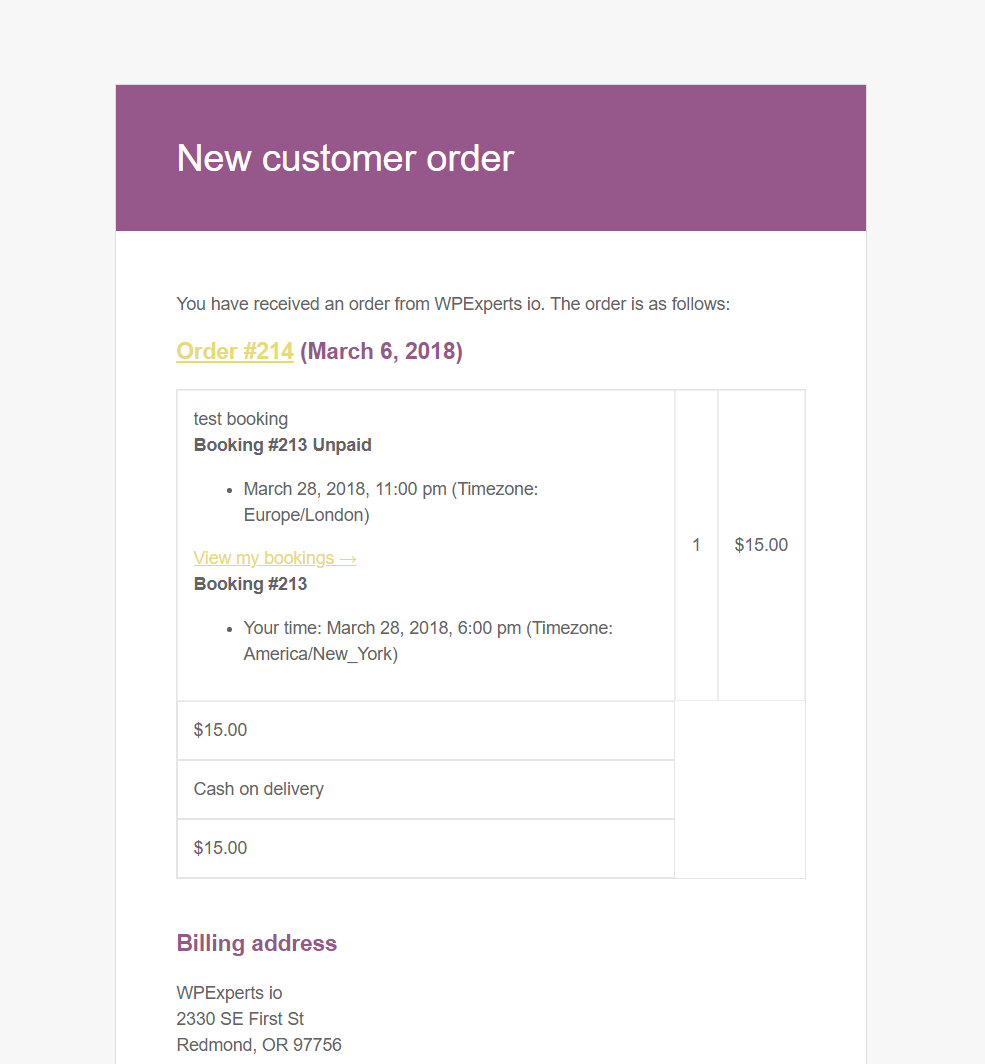Click the $15.00 price beside the quantity
Viewport: 985px width, 1064px height.
[x=761, y=545]
